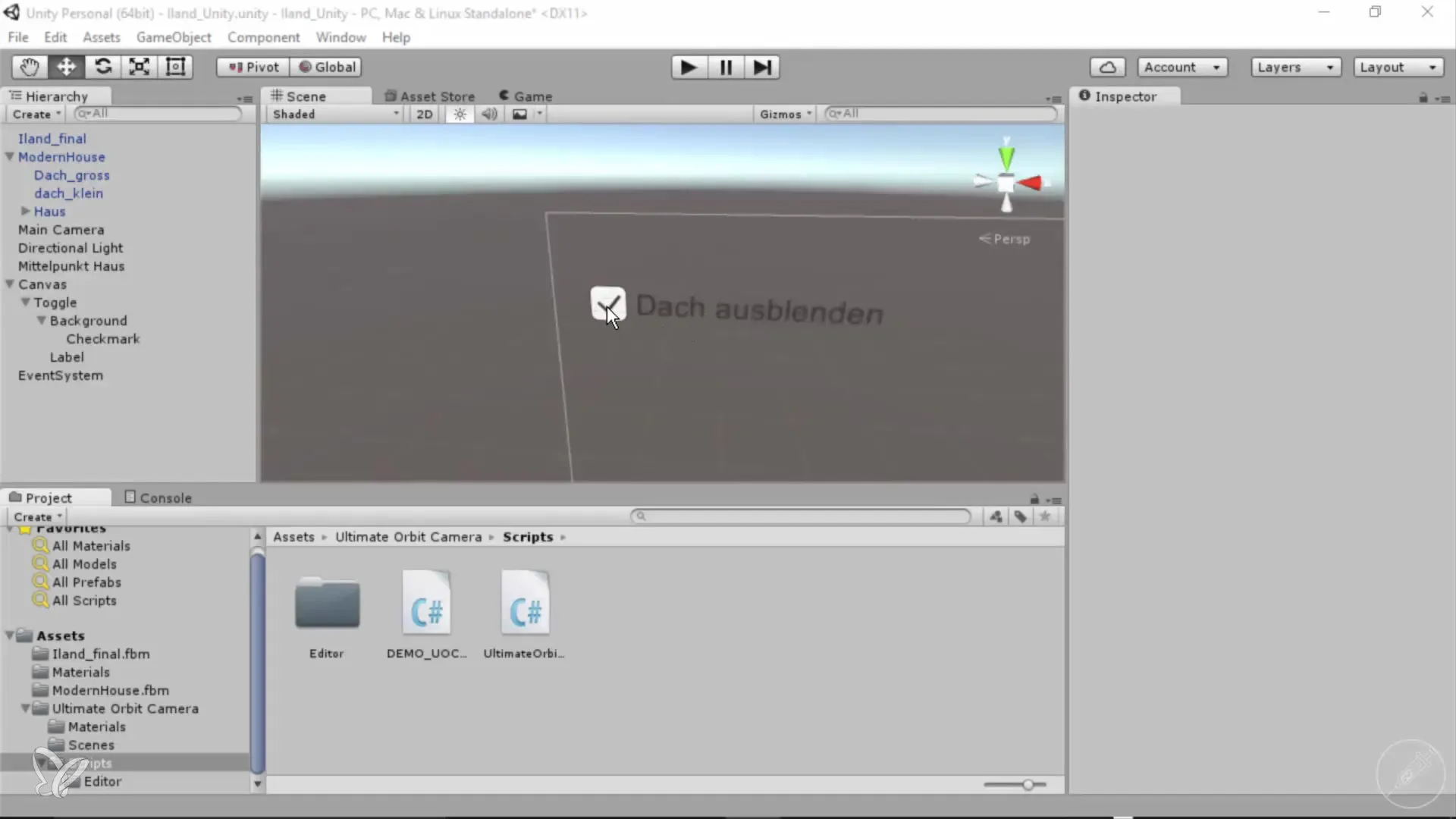Toggle the Inspector lock icon

coord(1423,98)
